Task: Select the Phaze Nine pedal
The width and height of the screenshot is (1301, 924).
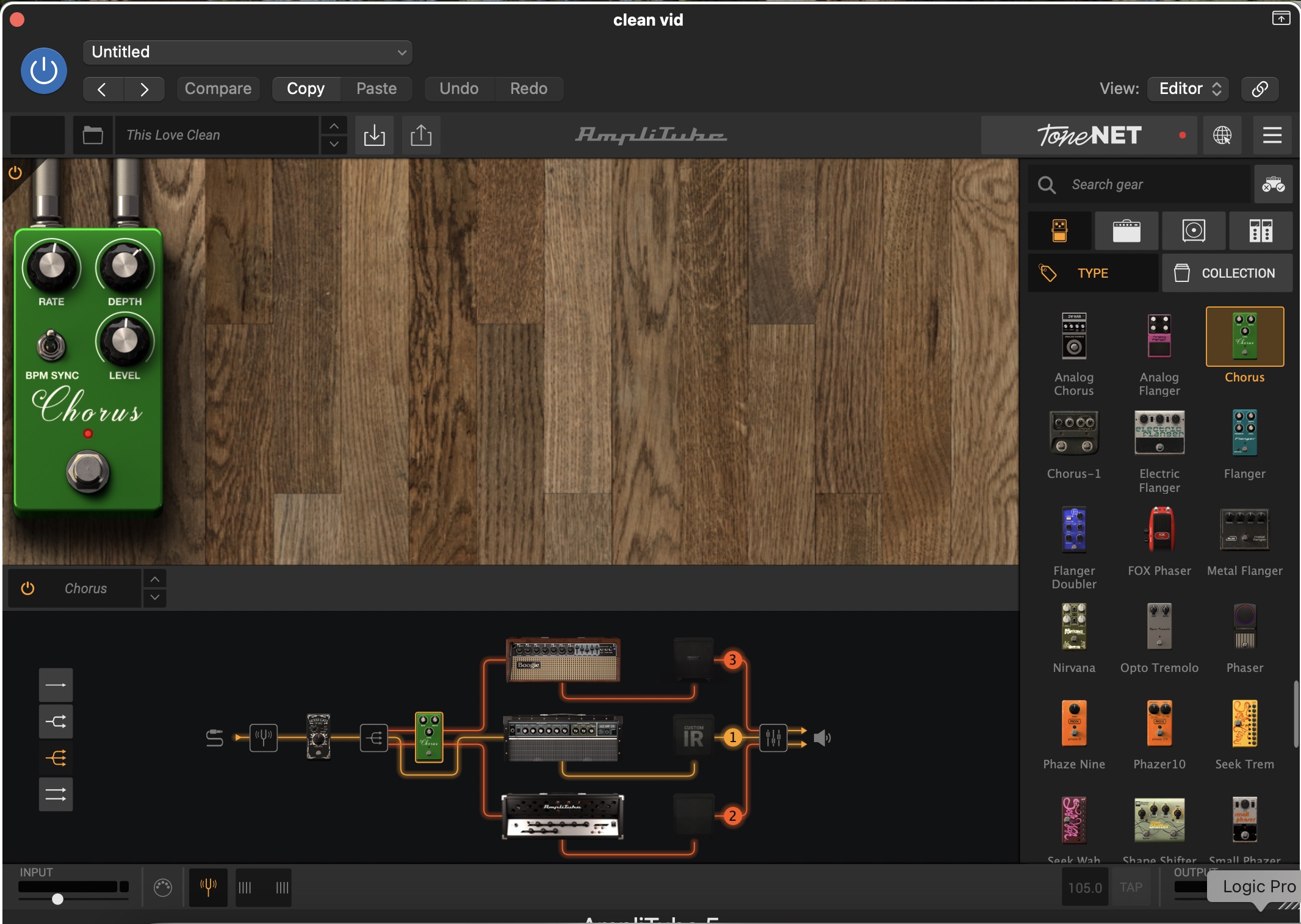Action: (1074, 735)
